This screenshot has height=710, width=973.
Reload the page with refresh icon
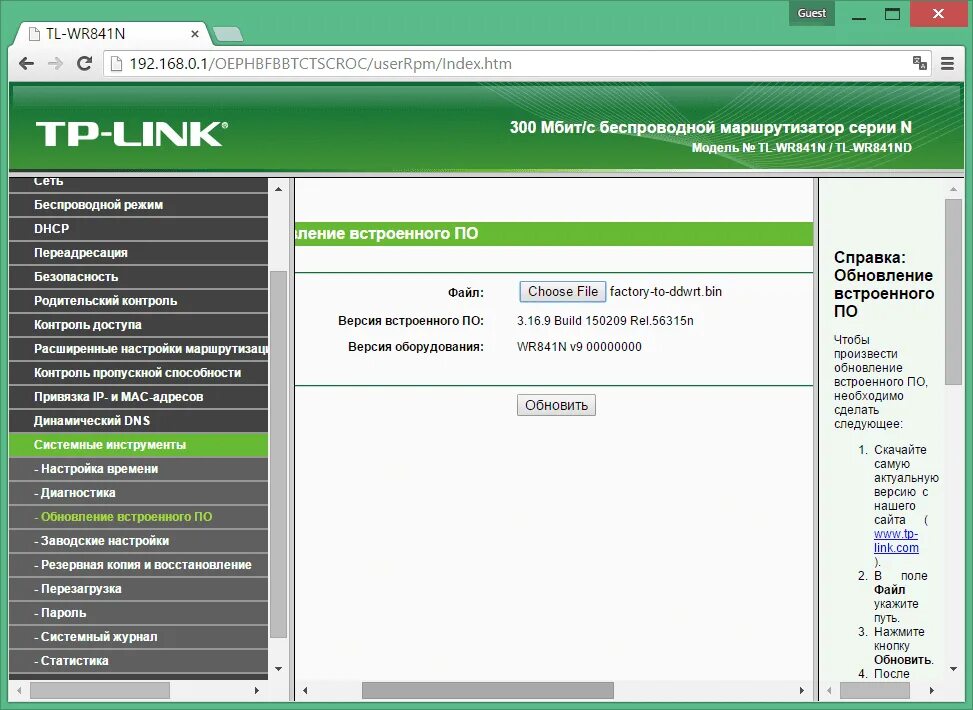84,63
